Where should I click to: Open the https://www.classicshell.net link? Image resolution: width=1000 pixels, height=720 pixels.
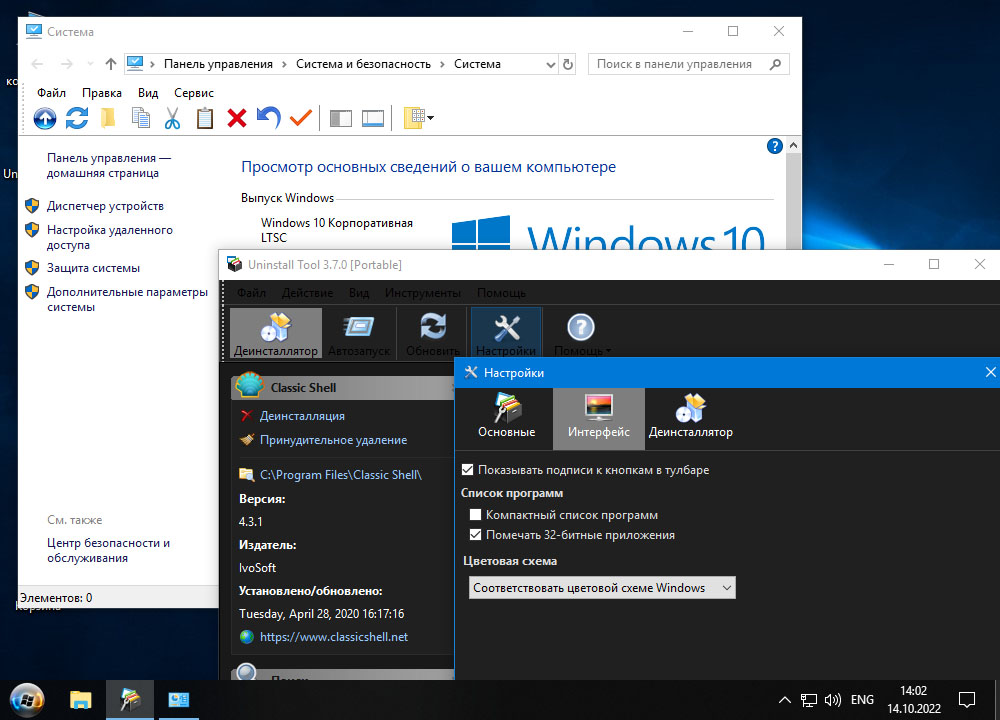334,637
